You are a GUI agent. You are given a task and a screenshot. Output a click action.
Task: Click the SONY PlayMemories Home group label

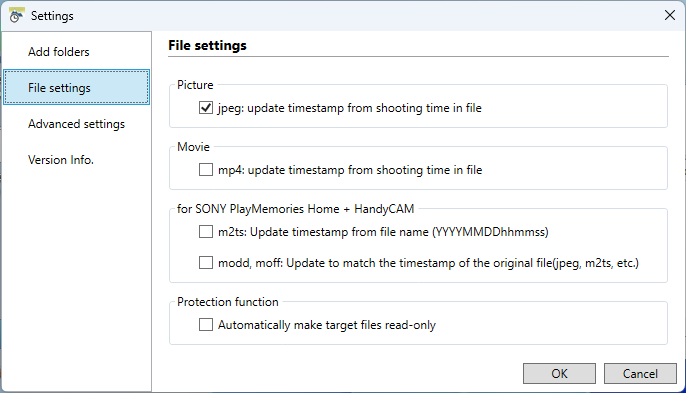click(x=295, y=209)
